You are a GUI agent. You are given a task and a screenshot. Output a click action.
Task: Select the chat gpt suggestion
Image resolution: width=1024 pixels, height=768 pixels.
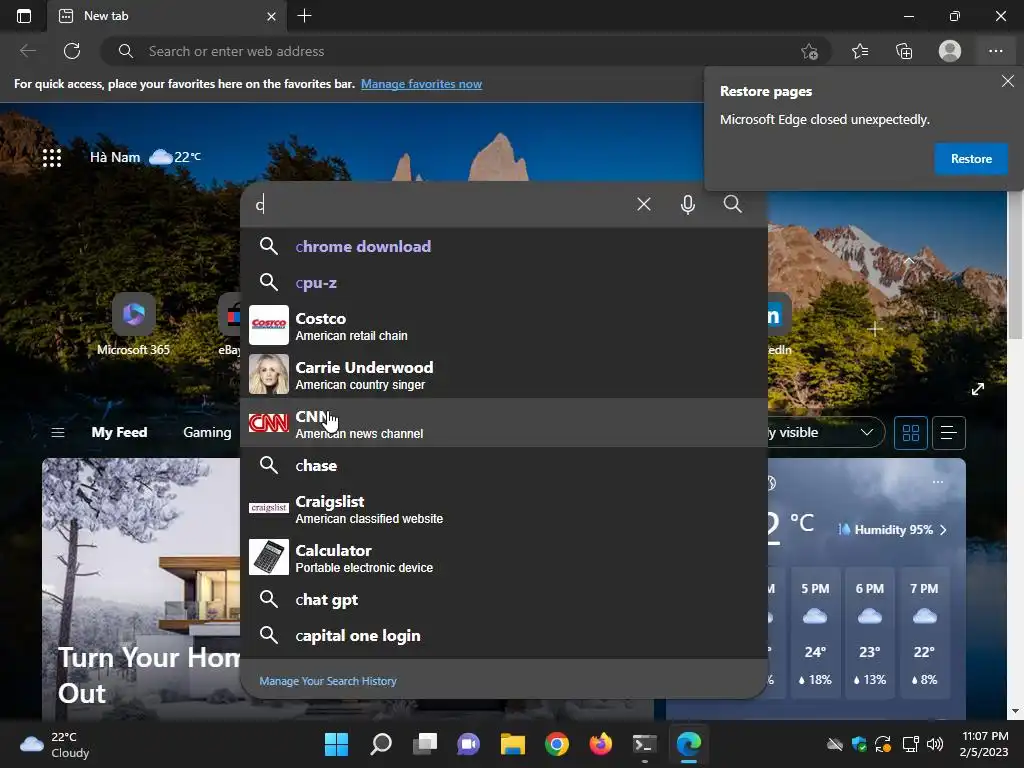tap(504, 599)
